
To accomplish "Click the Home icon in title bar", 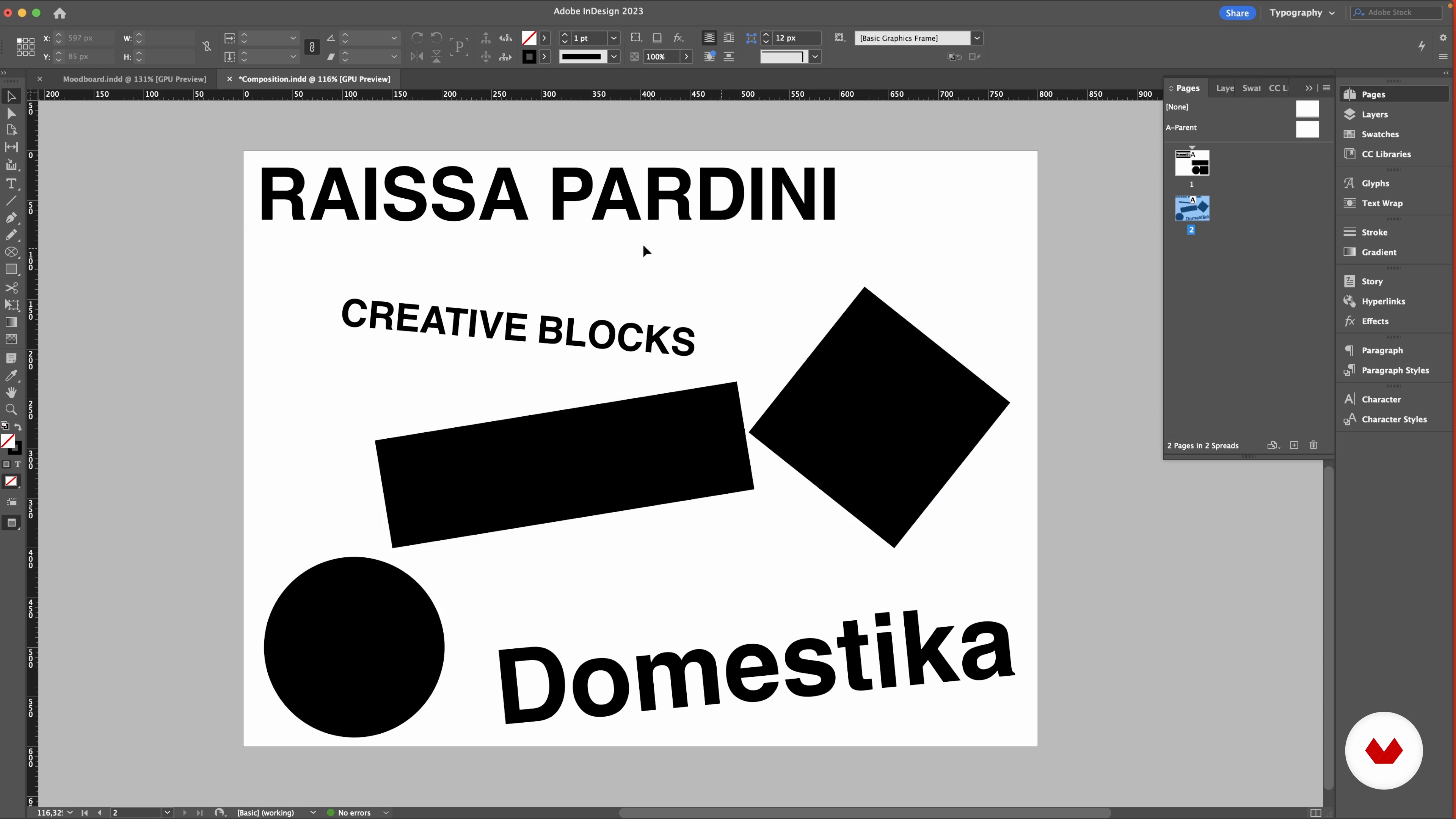I will (x=60, y=13).
